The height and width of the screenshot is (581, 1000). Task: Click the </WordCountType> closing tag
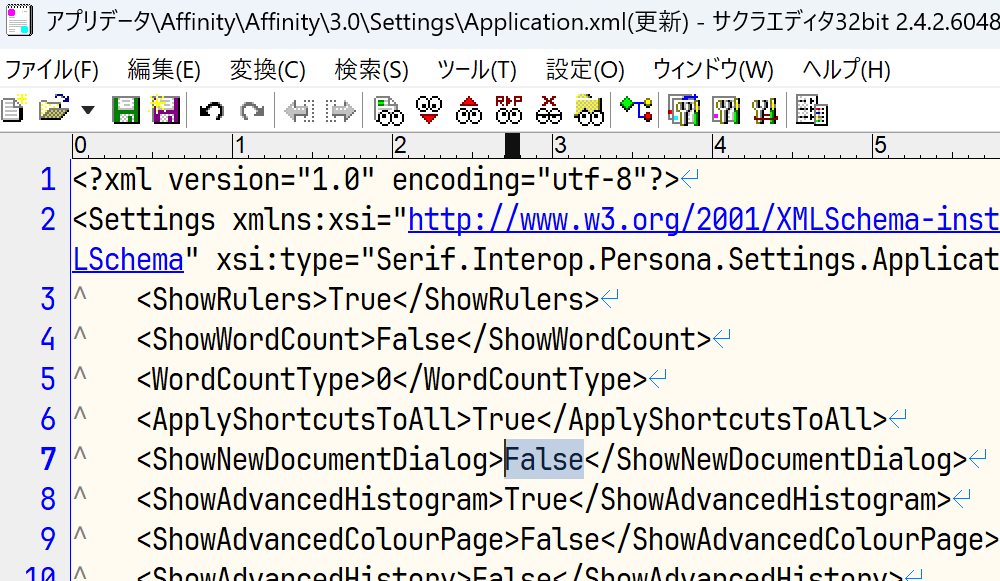pos(520,380)
